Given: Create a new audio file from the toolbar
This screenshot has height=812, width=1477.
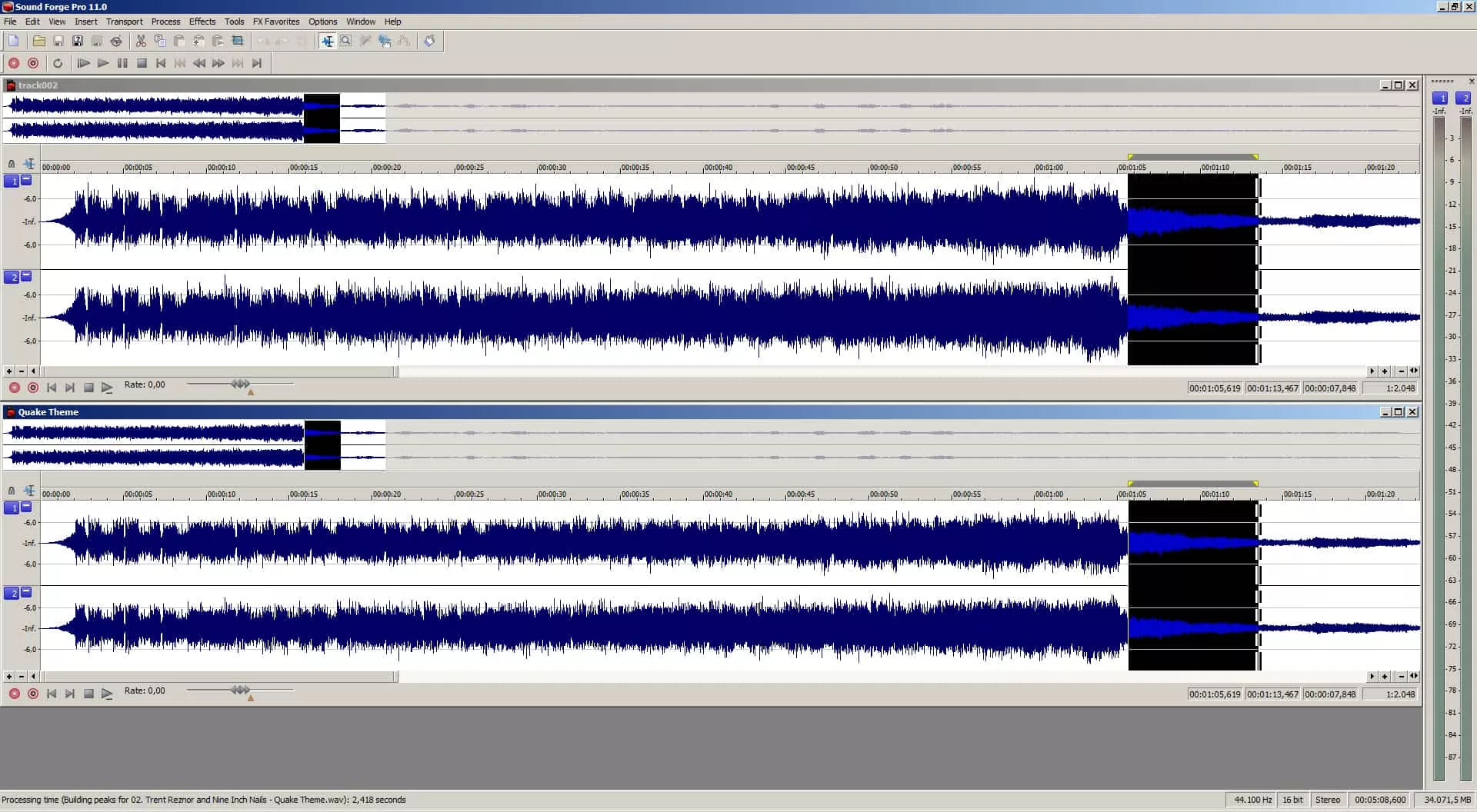Looking at the screenshot, I should point(14,41).
